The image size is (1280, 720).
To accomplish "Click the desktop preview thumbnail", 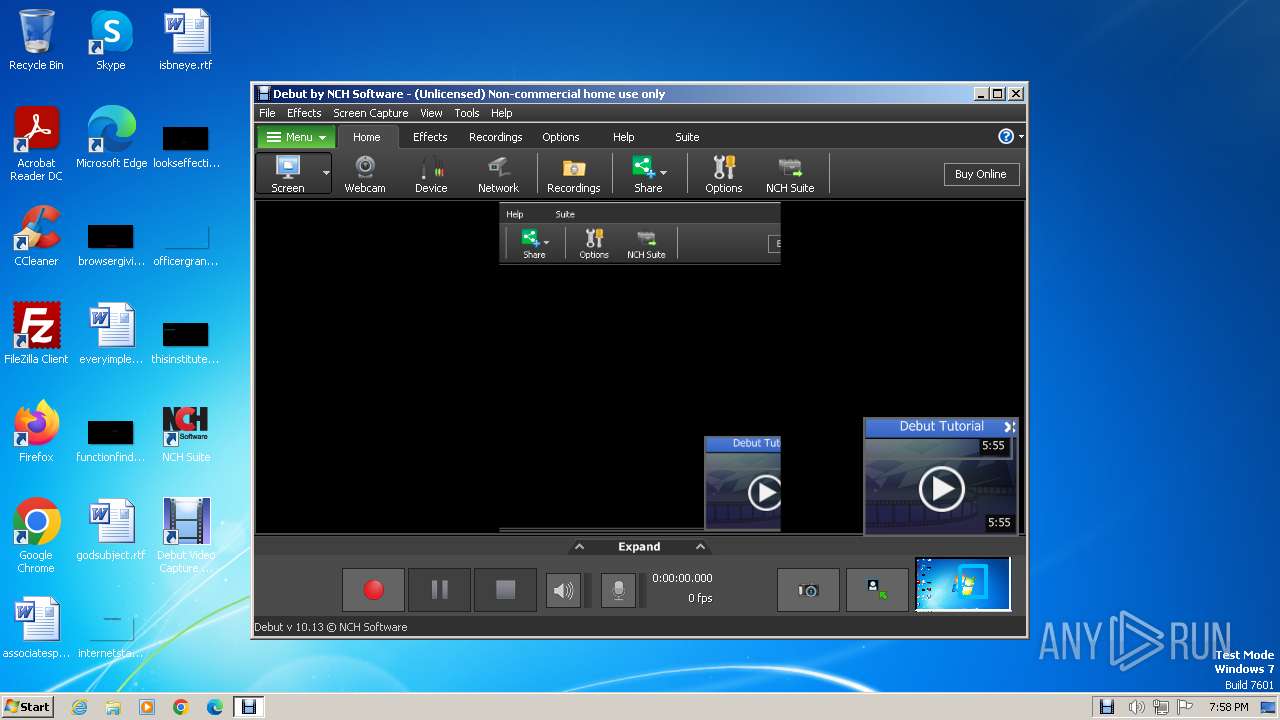I will pyautogui.click(x=963, y=584).
